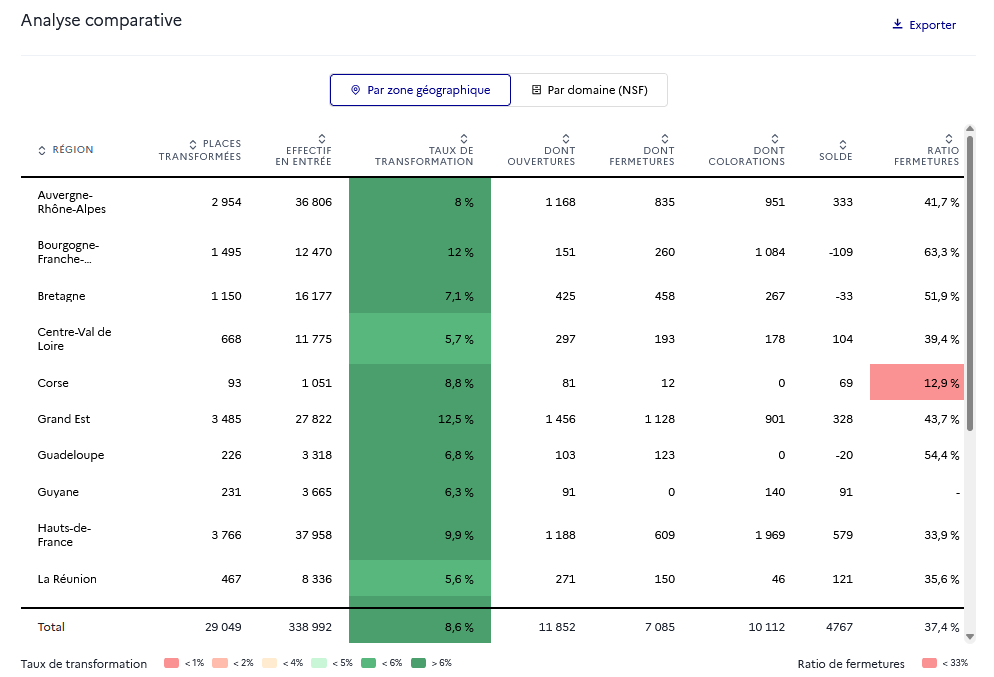Click total fermetures value 7 085

[660, 627]
